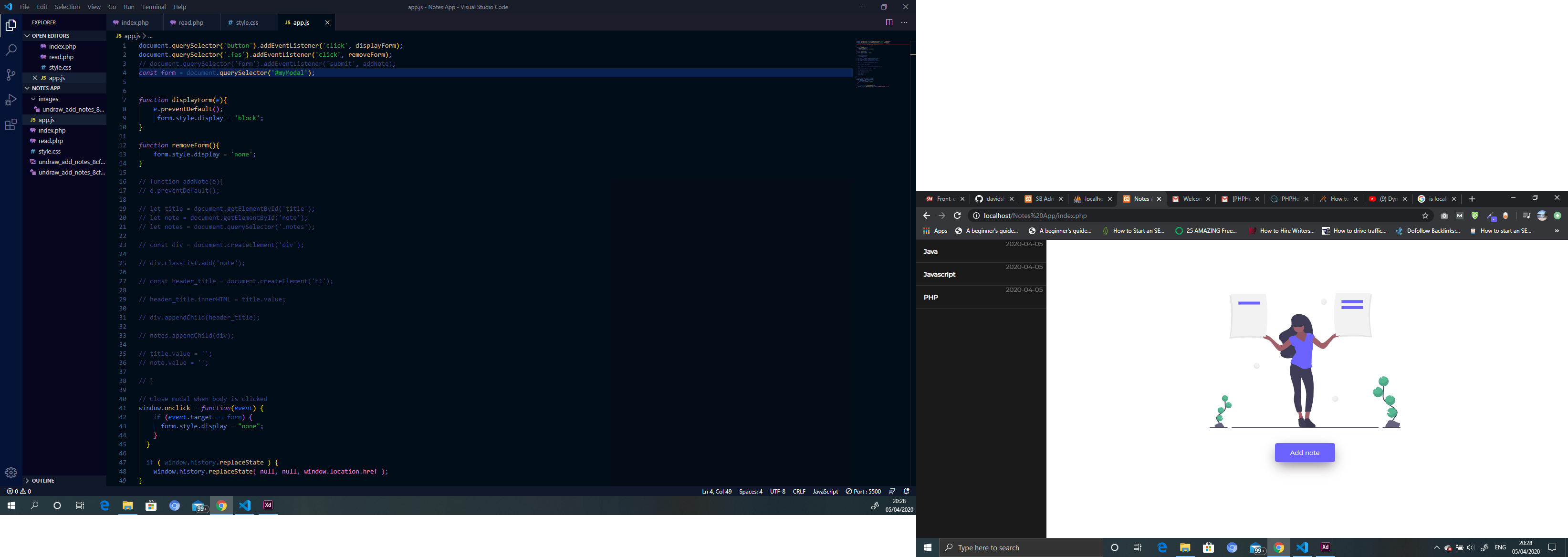Click the Gmail extension icon in Chrome

tap(1460, 216)
